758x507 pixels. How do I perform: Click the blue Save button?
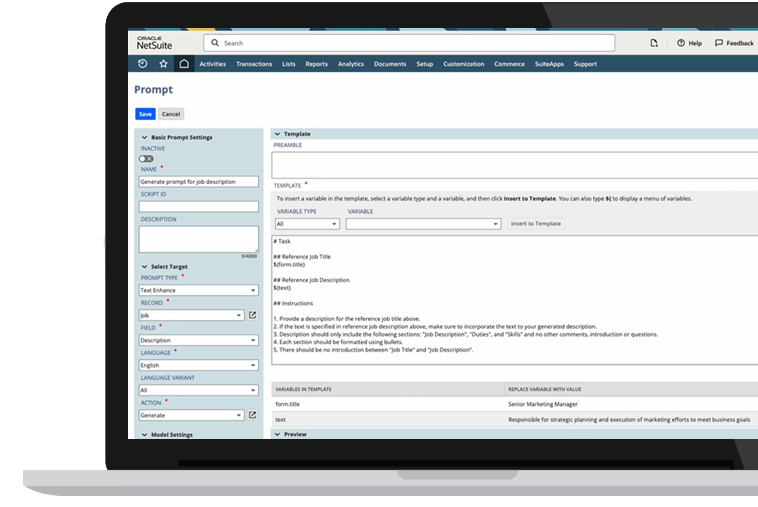coord(145,114)
